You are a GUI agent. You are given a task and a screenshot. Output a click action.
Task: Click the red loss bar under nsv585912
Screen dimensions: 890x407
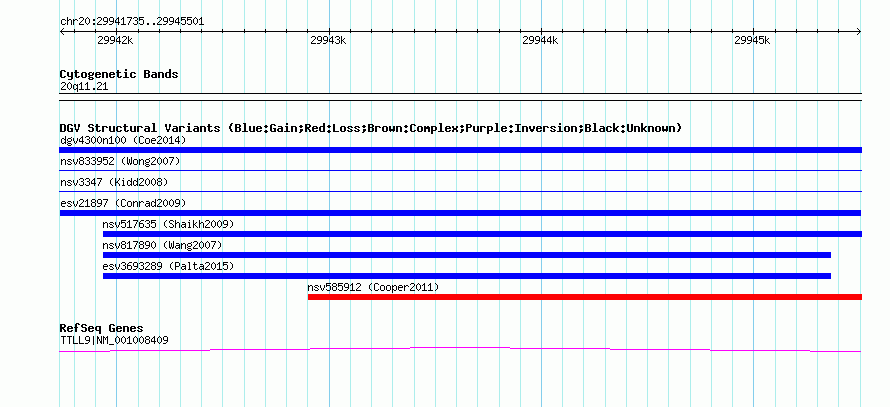click(x=585, y=297)
